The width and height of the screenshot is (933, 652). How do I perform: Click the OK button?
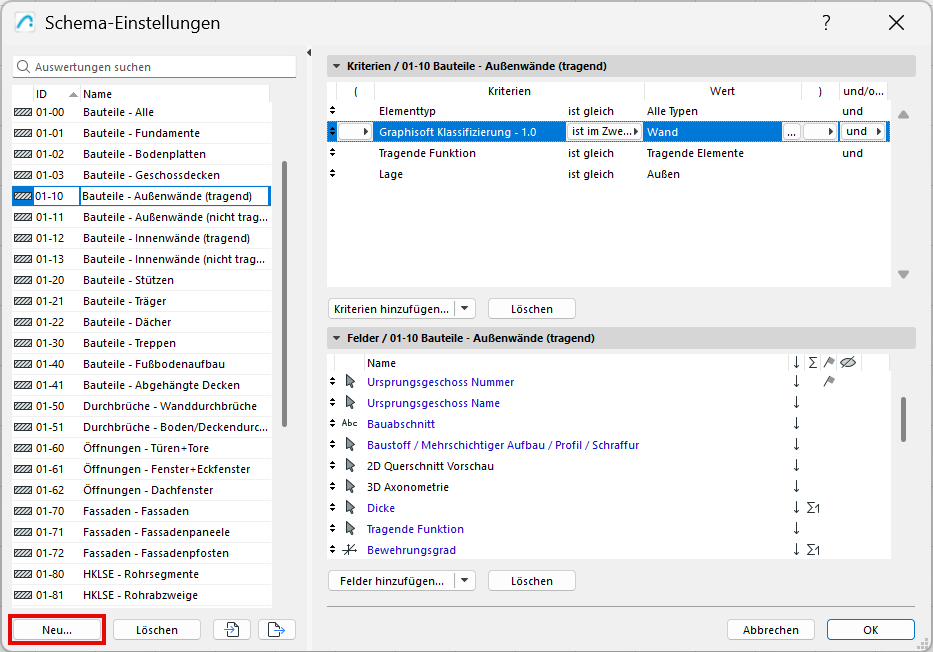pyautogui.click(x=870, y=630)
